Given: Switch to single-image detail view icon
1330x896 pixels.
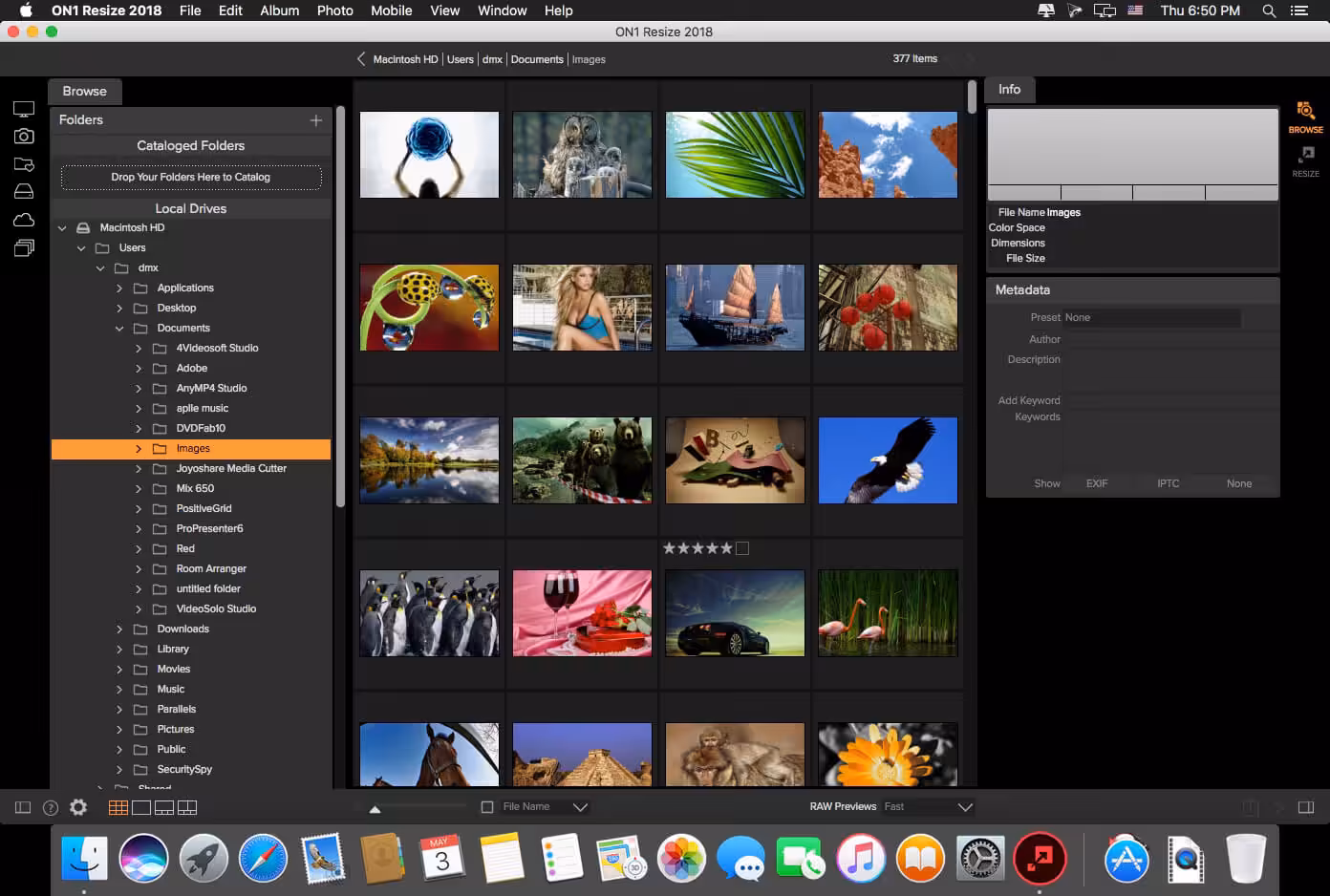Looking at the screenshot, I should [141, 808].
